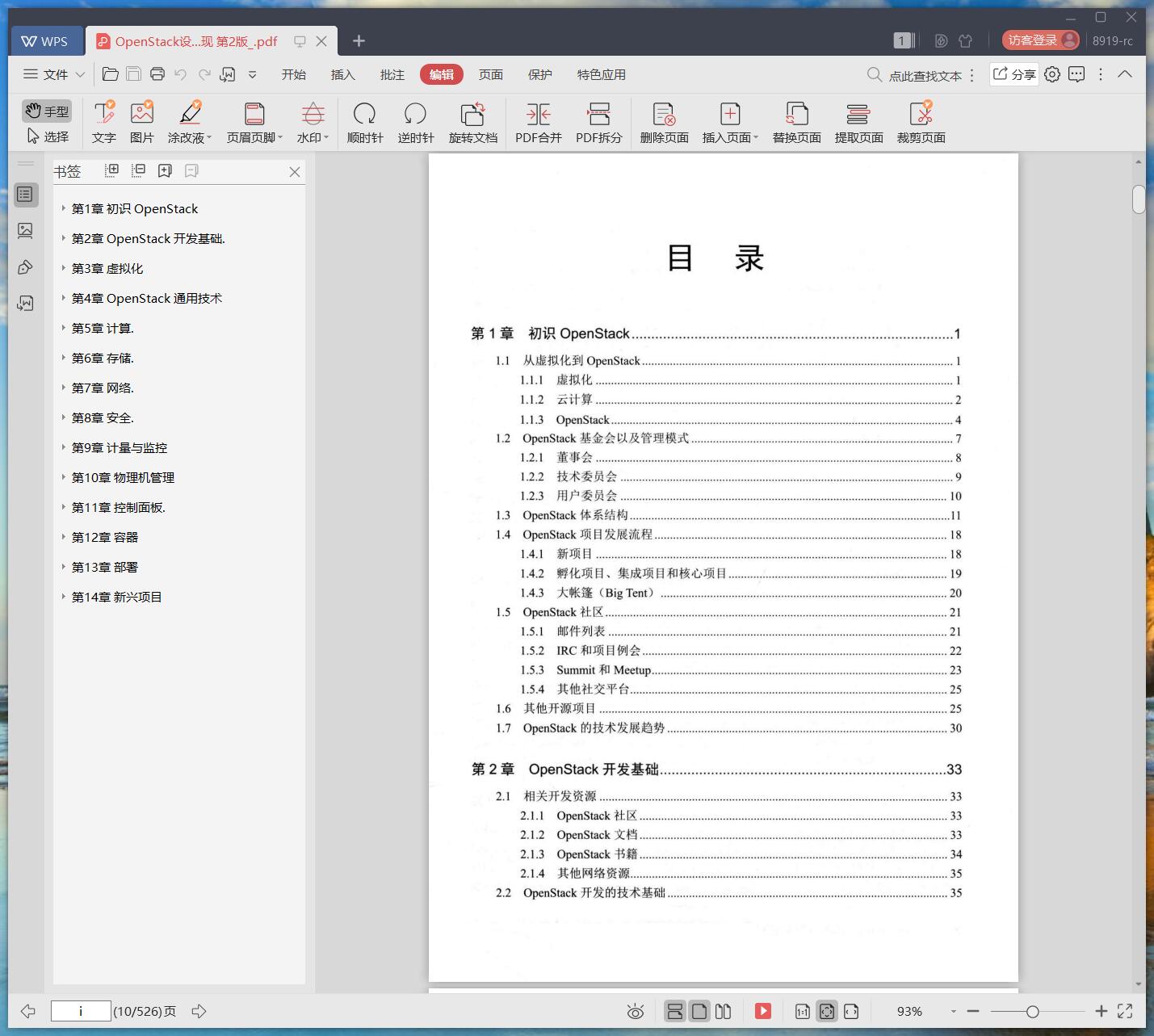Screen dimensions: 1154x1036
Task: Open the PDF合并 merge tool
Action: (539, 123)
